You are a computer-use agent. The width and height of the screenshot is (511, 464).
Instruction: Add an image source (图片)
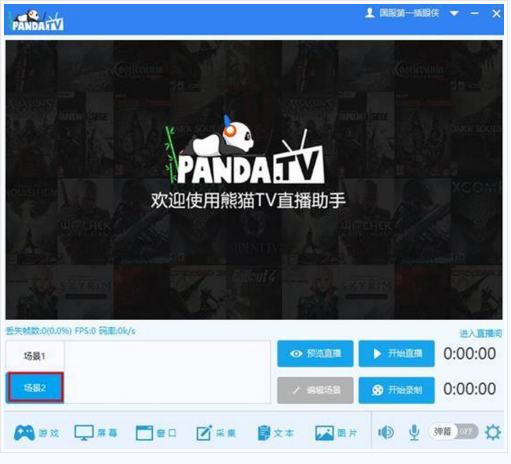coord(336,433)
